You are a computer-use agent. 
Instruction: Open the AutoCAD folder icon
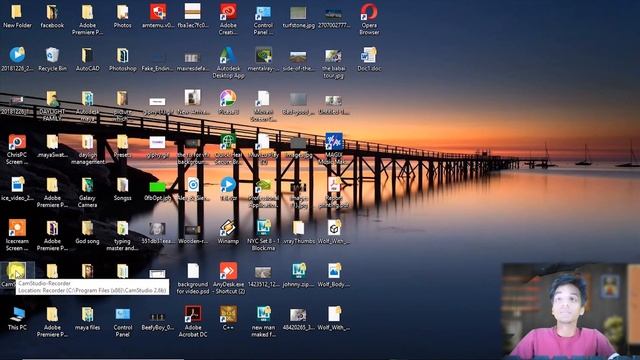click(x=87, y=60)
